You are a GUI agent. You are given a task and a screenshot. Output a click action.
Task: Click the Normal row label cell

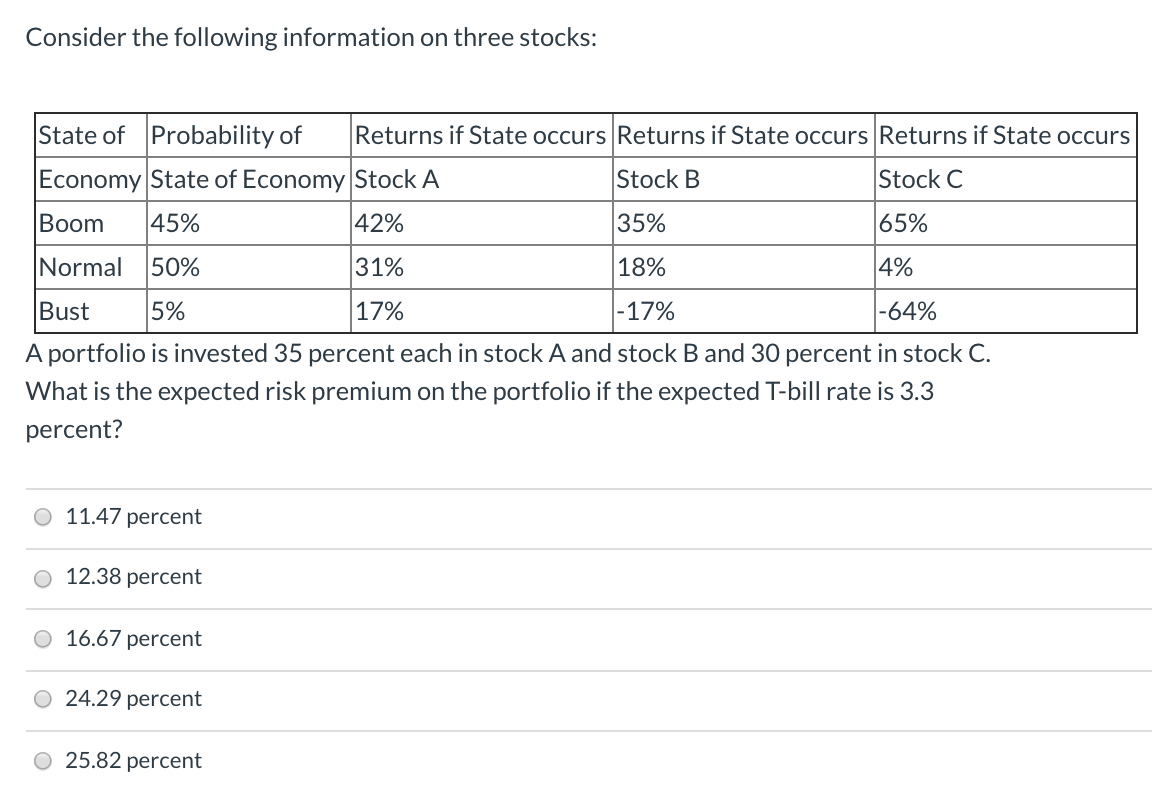click(x=80, y=268)
